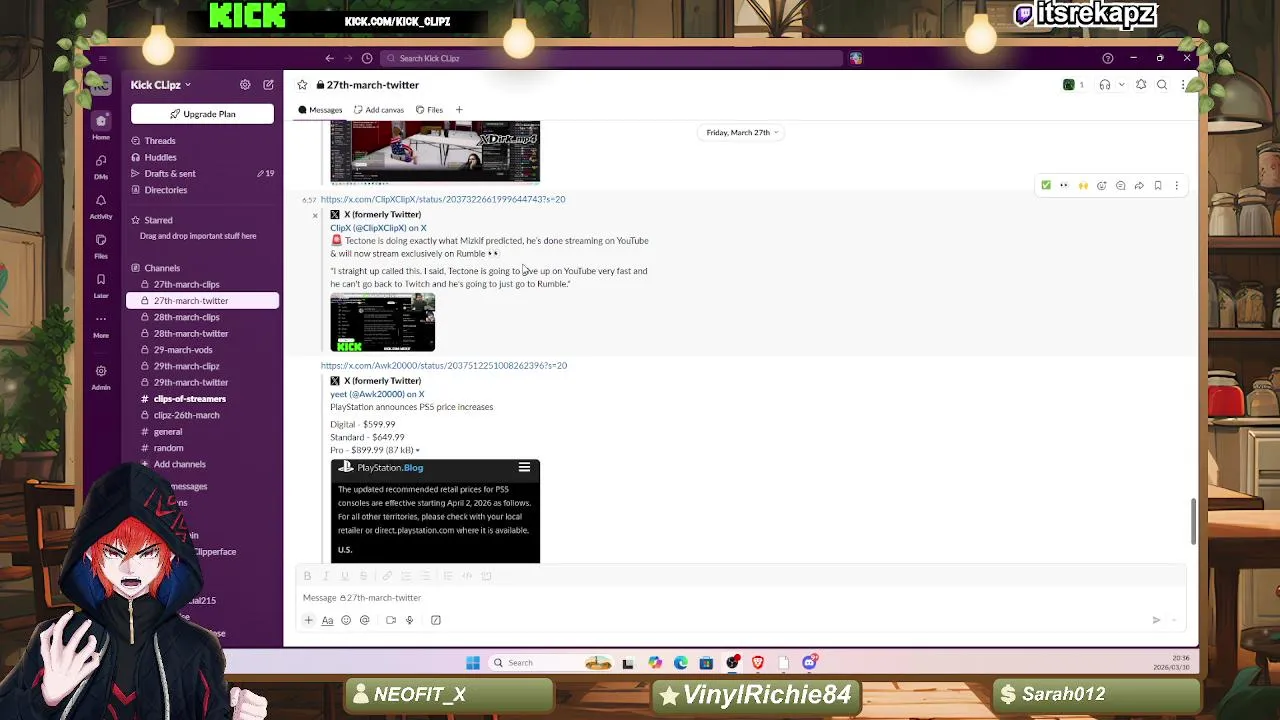The image size is (1280, 720).
Task: Open the ClipXClipX status link
Action: (x=443, y=199)
